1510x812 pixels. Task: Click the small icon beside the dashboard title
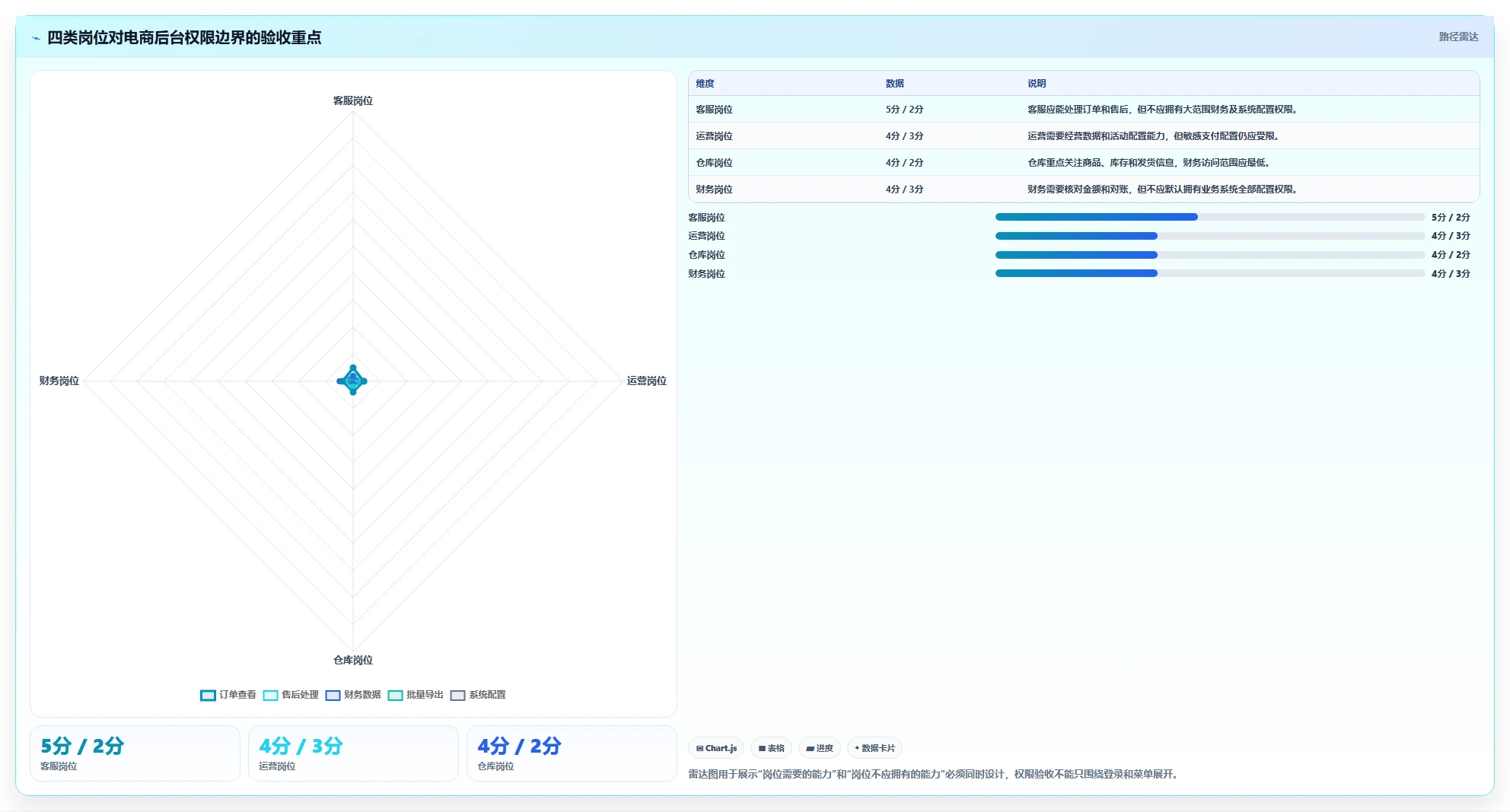(36, 38)
